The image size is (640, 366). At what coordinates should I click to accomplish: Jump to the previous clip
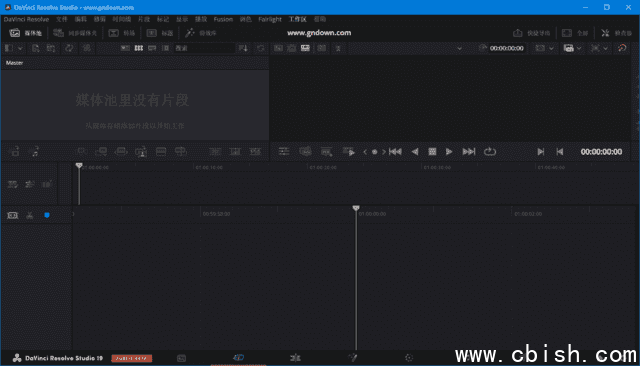pos(395,152)
